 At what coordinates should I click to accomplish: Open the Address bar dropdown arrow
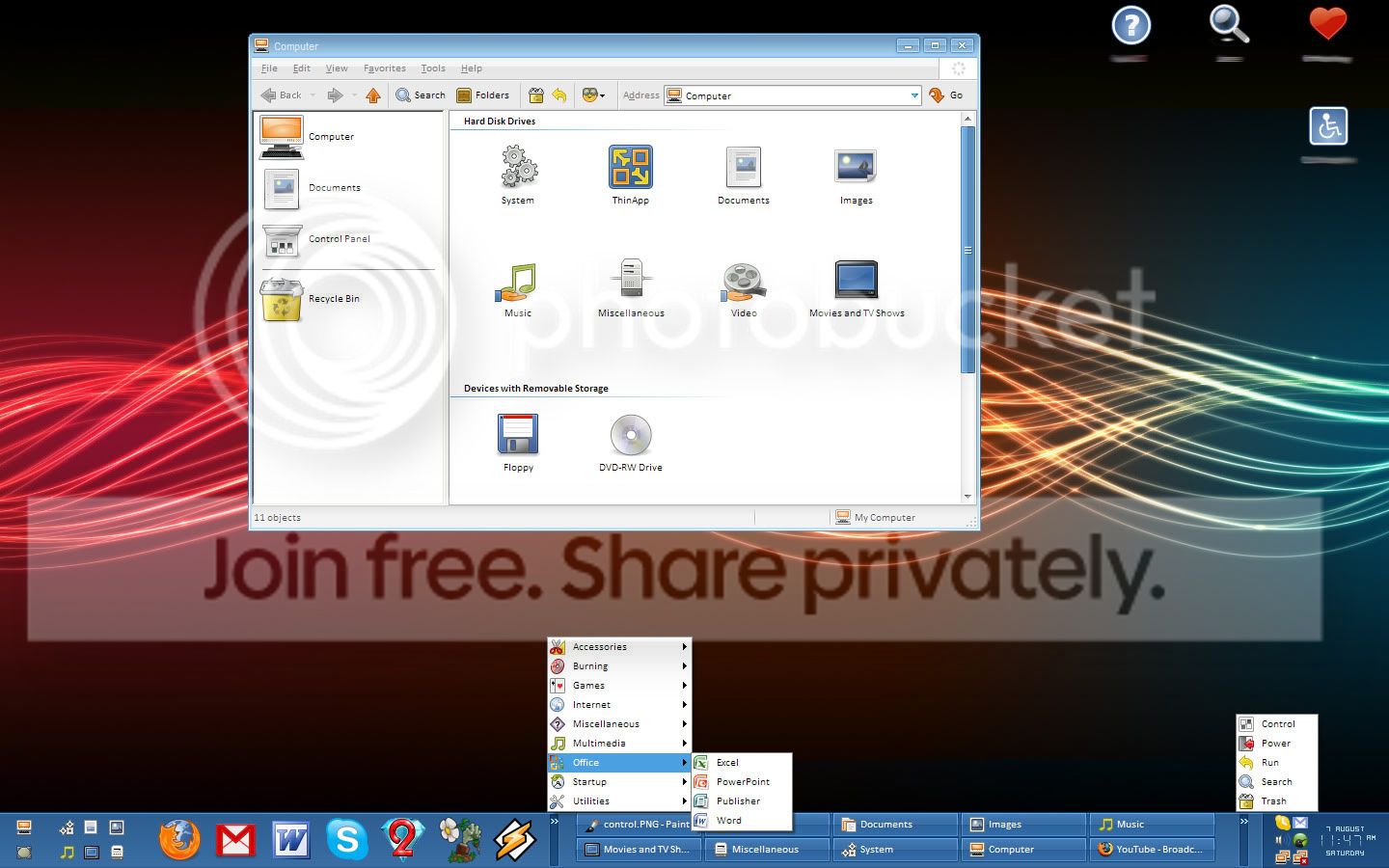[914, 95]
